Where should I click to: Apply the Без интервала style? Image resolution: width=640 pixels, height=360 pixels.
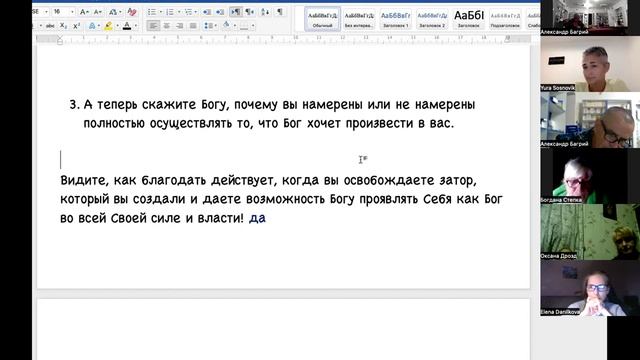(x=359, y=19)
